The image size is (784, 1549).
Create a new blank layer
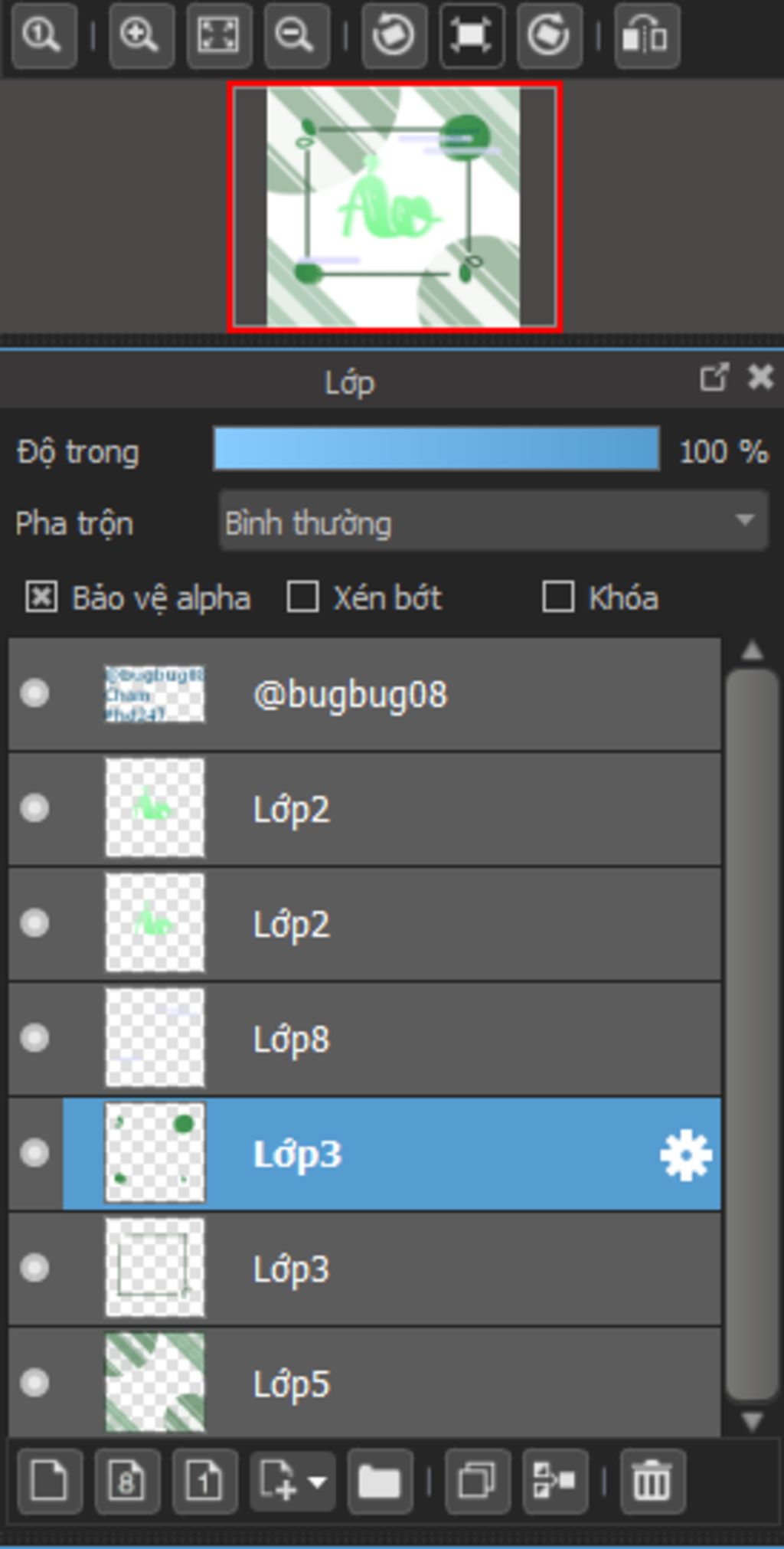point(50,1481)
